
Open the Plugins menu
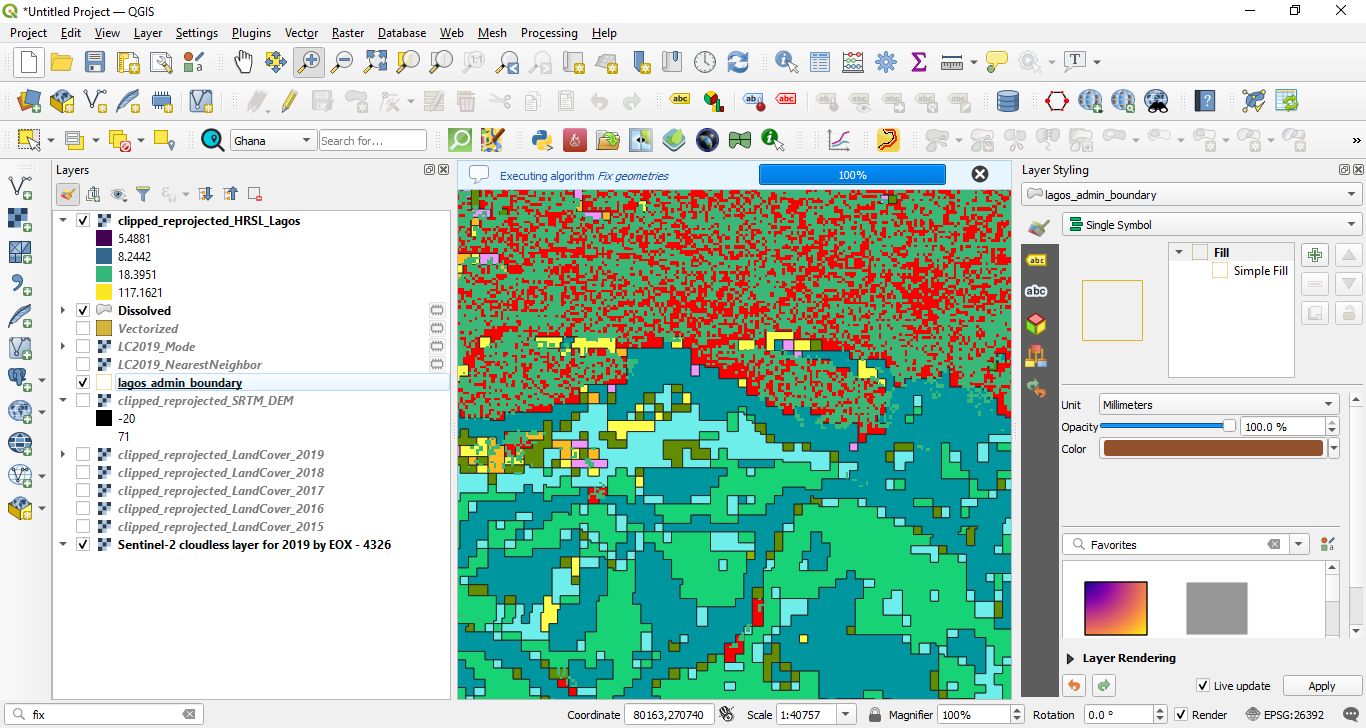251,33
